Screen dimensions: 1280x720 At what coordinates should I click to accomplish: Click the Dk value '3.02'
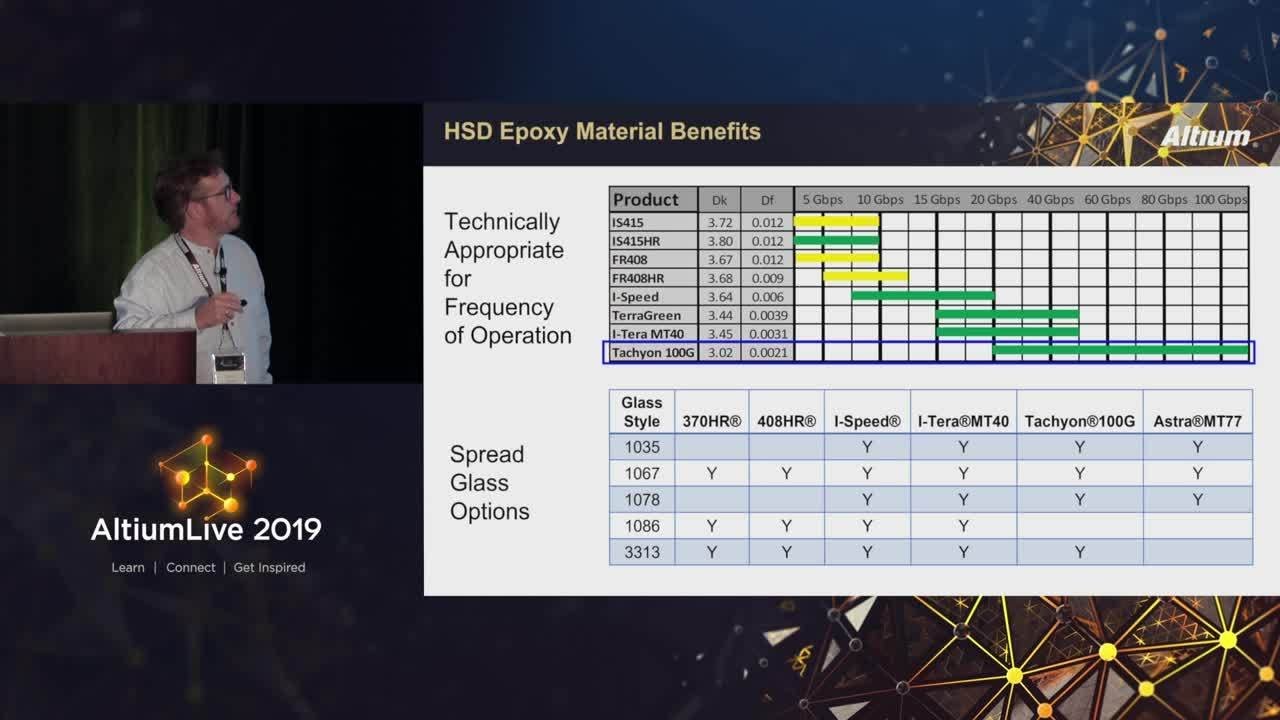(x=720, y=352)
